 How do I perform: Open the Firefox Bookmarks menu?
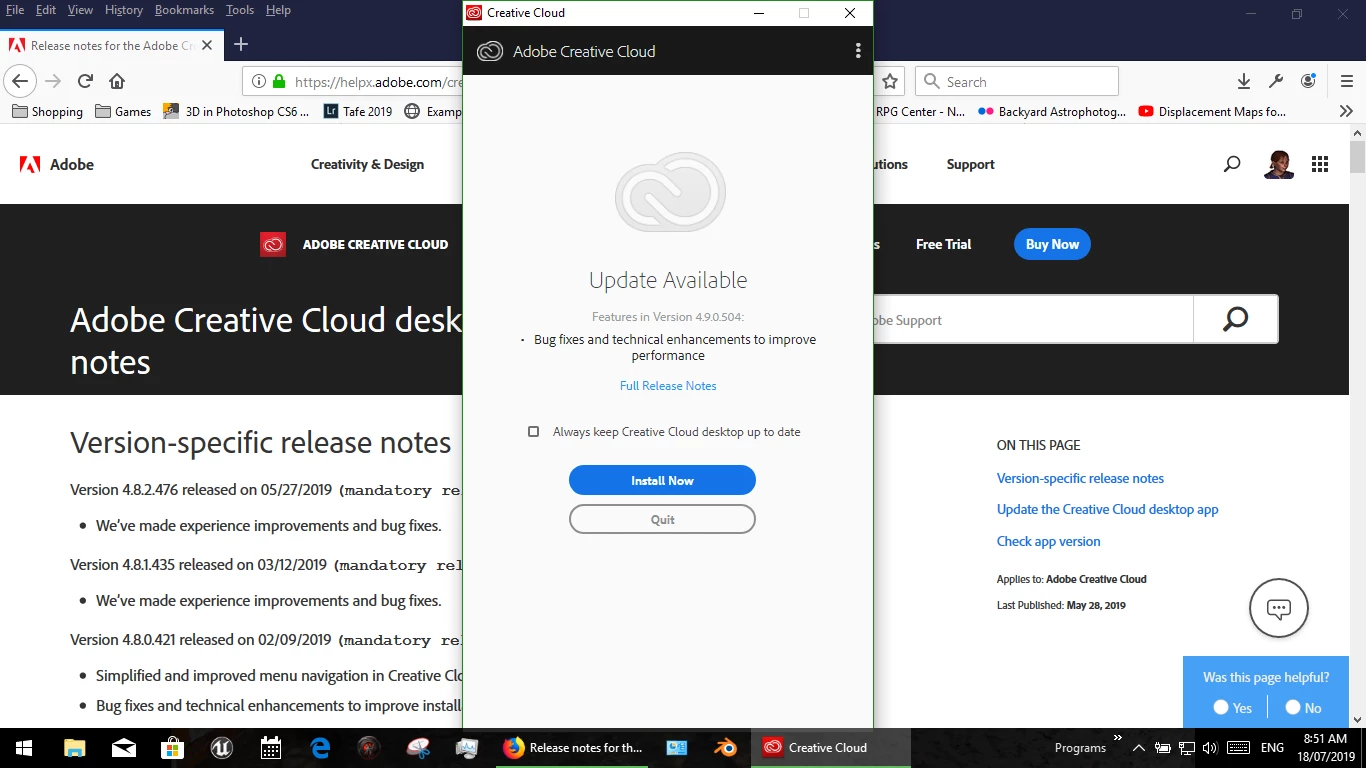tap(184, 10)
